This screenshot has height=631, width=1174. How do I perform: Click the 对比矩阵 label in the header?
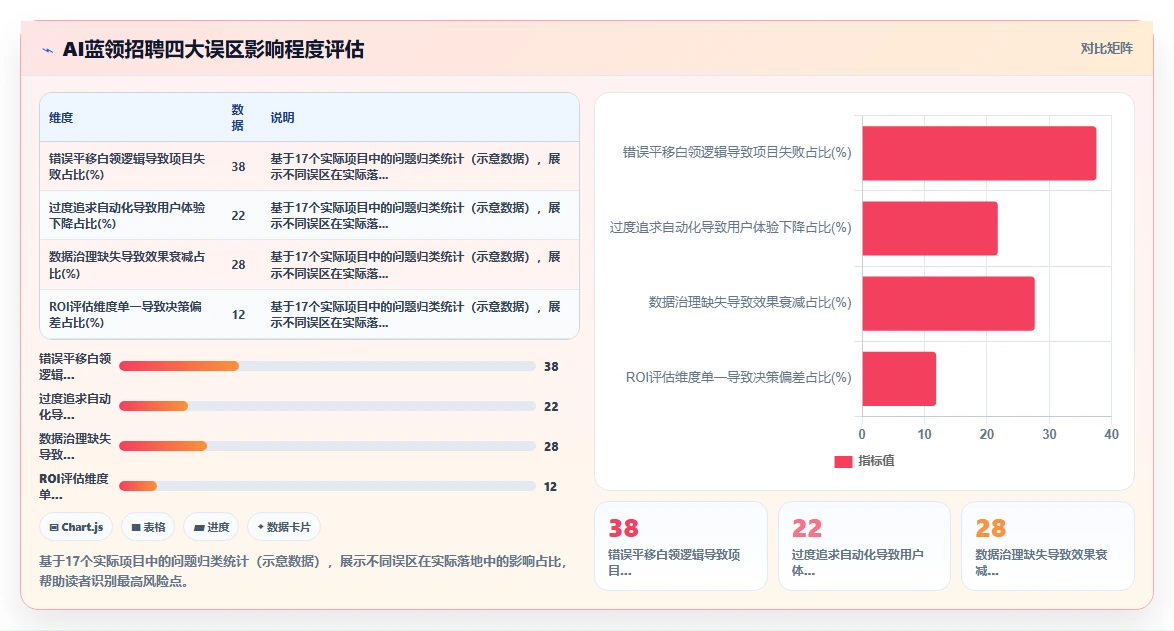[1106, 49]
